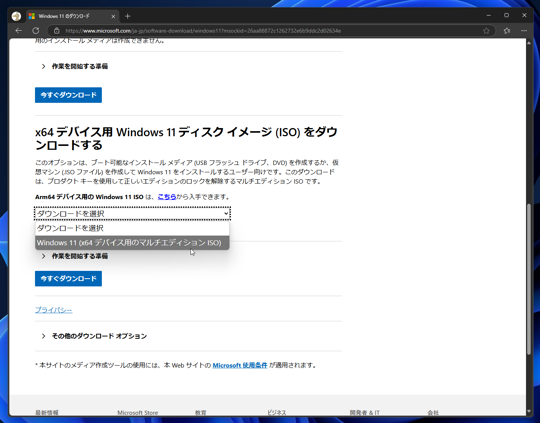Click the 会社 footer heading

tap(433, 412)
